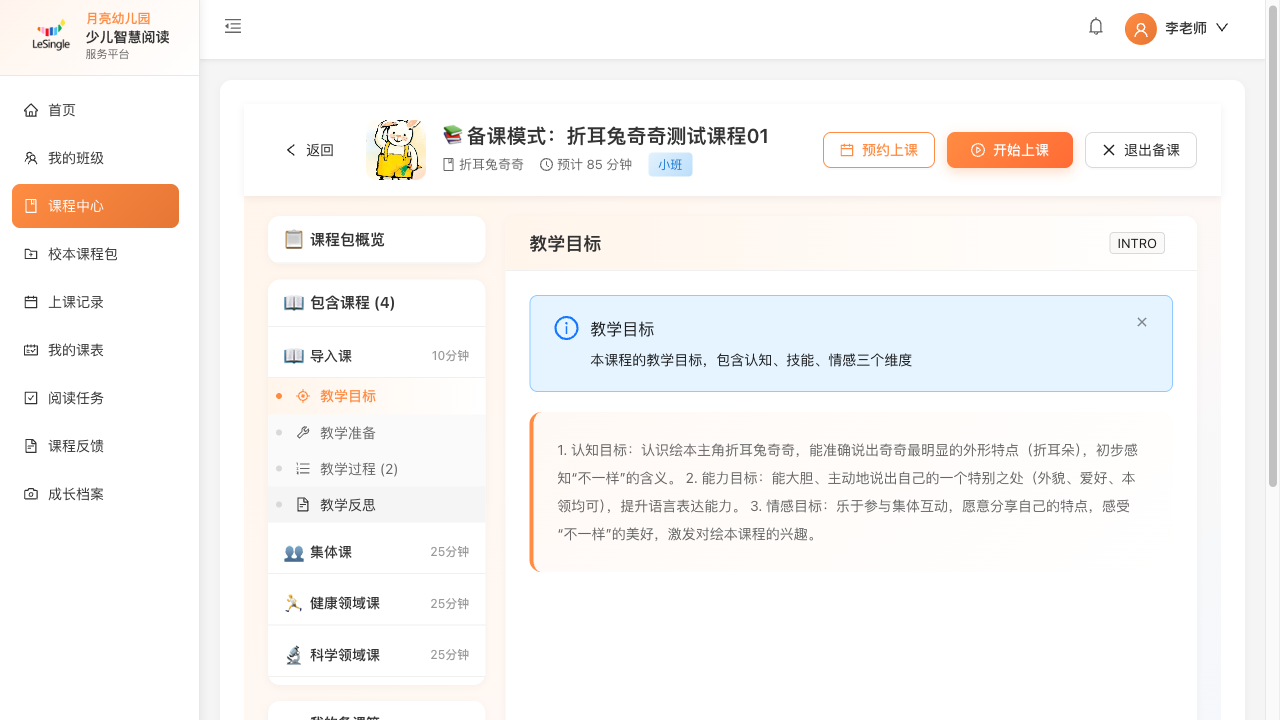The image size is (1280, 720).
Task: Select 教学准备 in the lesson tree
Action: pos(348,433)
